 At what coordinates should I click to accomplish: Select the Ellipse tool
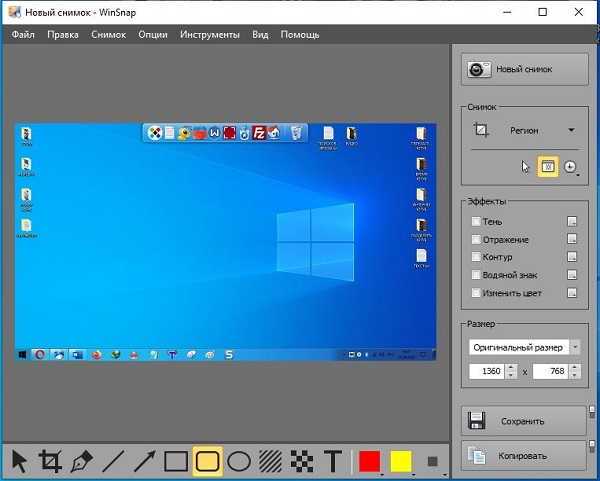pos(239,461)
